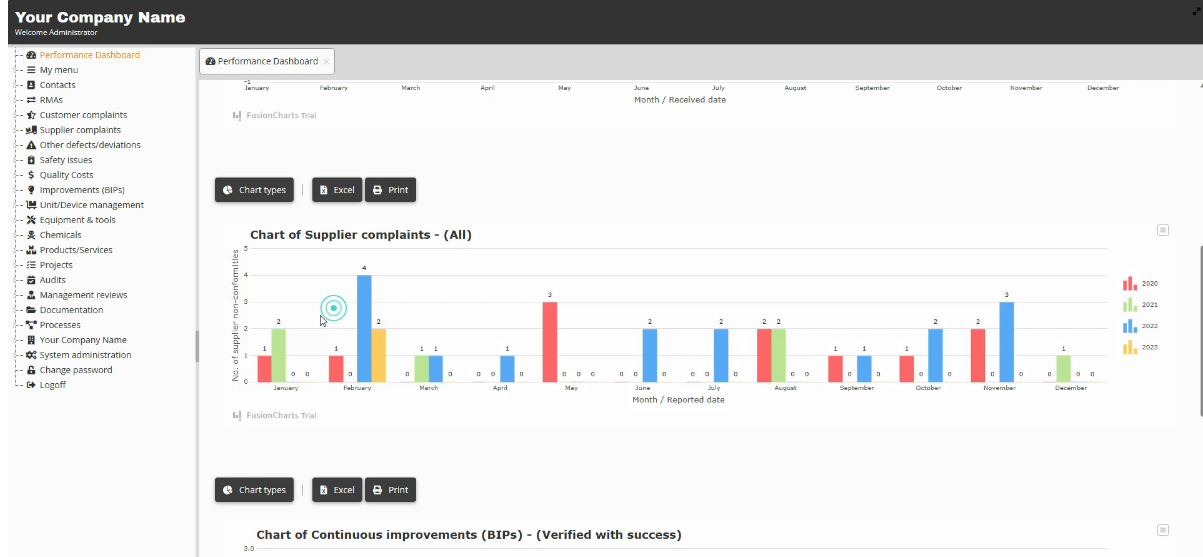Screen dimensions: 1203x557
Task: Click the sidebar splitter handle
Action: (x=196, y=347)
